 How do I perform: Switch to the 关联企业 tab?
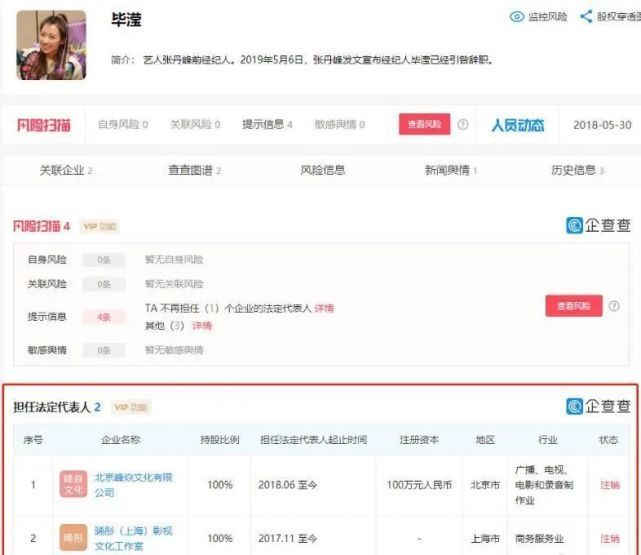coord(66,170)
